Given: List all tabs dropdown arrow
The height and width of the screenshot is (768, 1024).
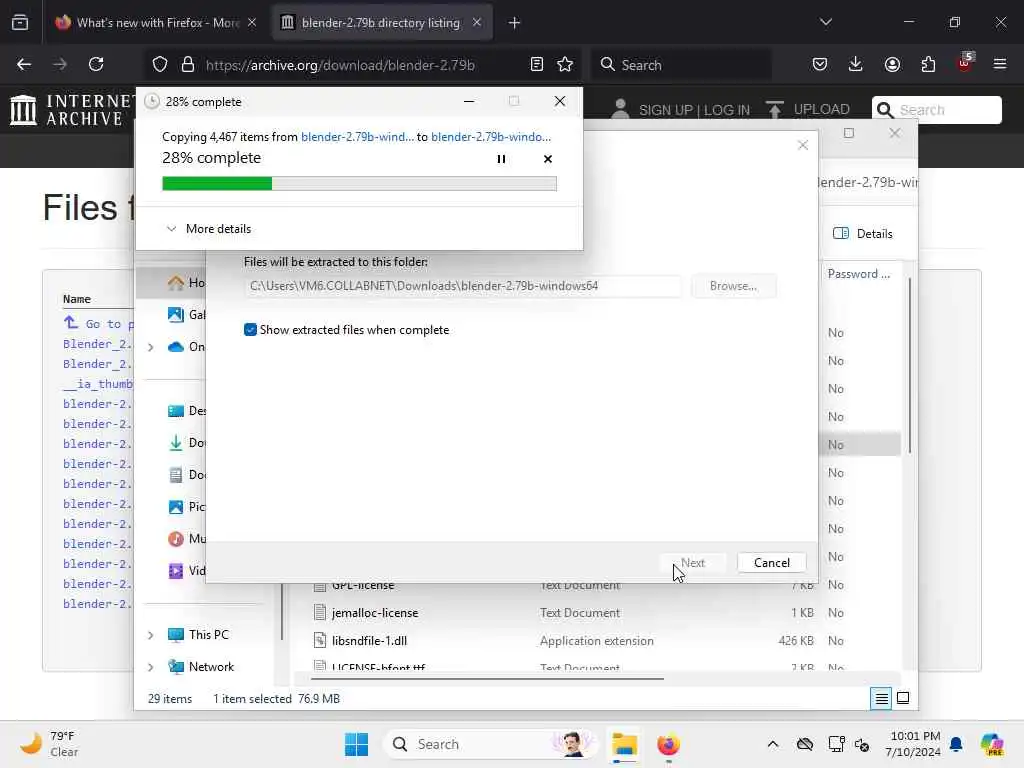Looking at the screenshot, I should click(825, 22).
